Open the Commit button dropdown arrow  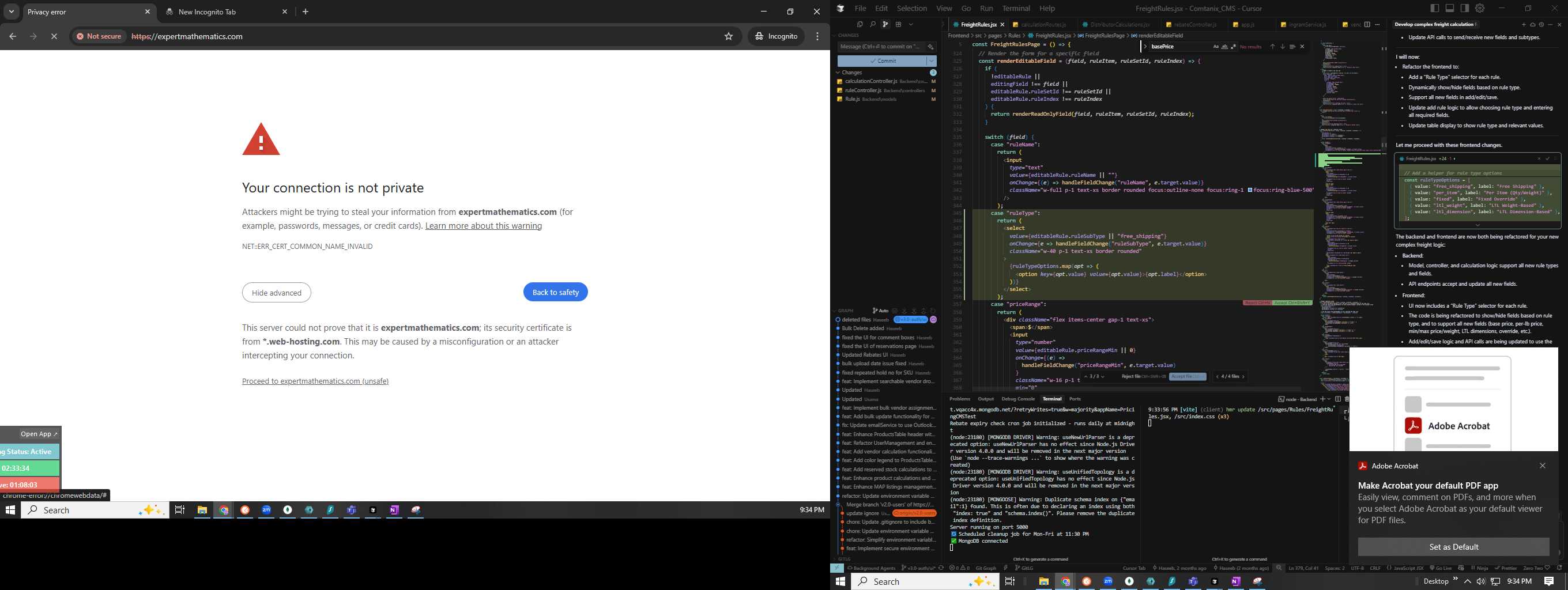pos(932,61)
